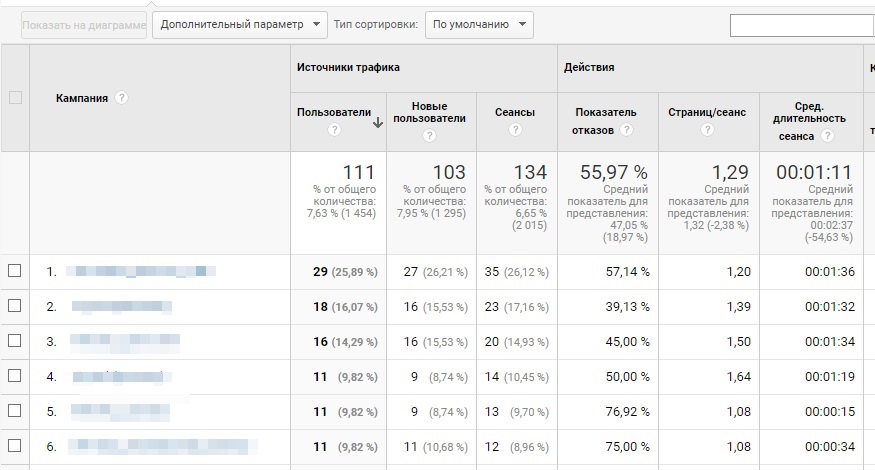Click bounce rate cell 75,00 %
875x470 pixels.
point(627,447)
